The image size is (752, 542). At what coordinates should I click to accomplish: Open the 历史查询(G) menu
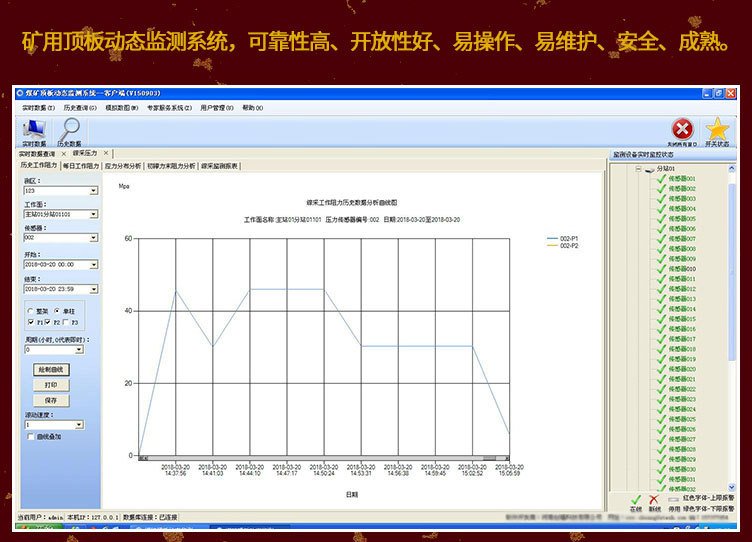[80, 108]
